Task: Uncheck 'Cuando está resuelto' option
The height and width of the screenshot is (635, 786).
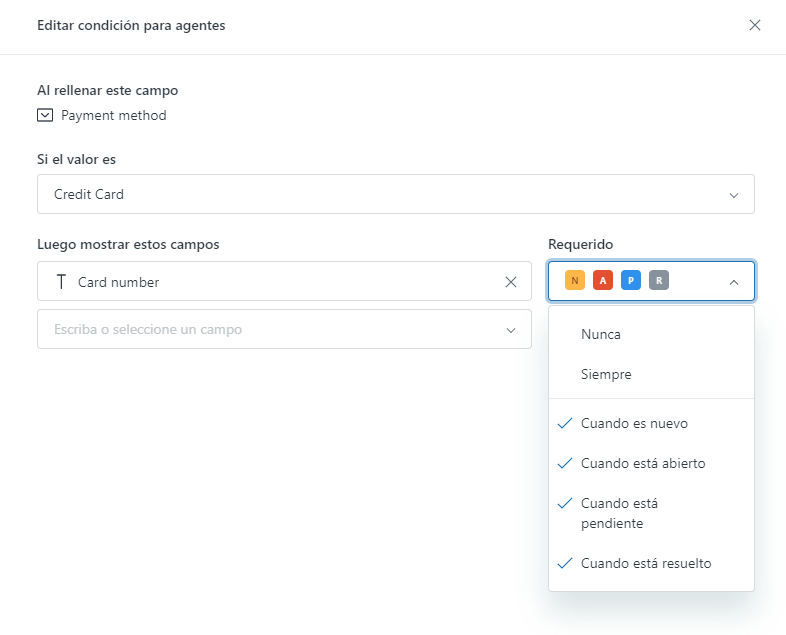Action: [645, 563]
